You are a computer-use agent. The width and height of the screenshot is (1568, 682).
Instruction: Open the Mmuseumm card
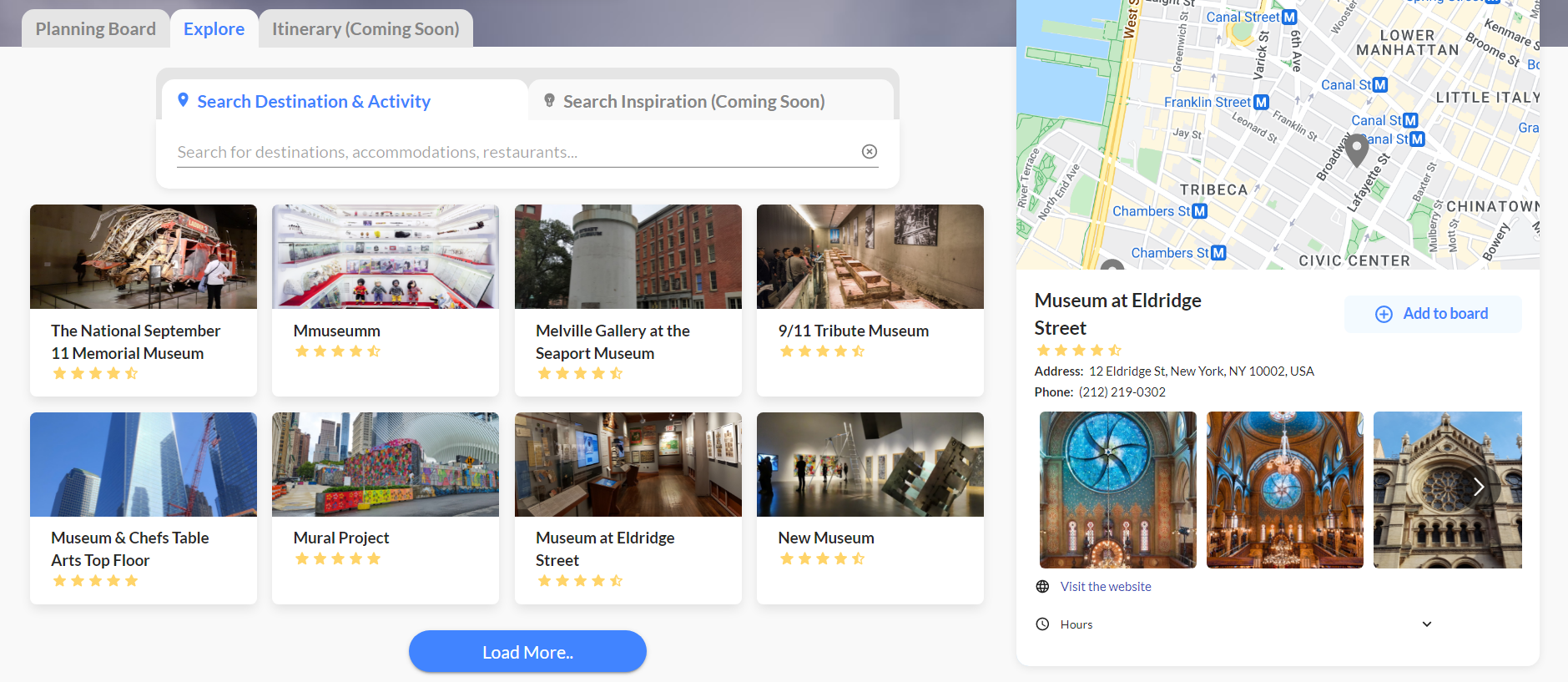(385, 300)
